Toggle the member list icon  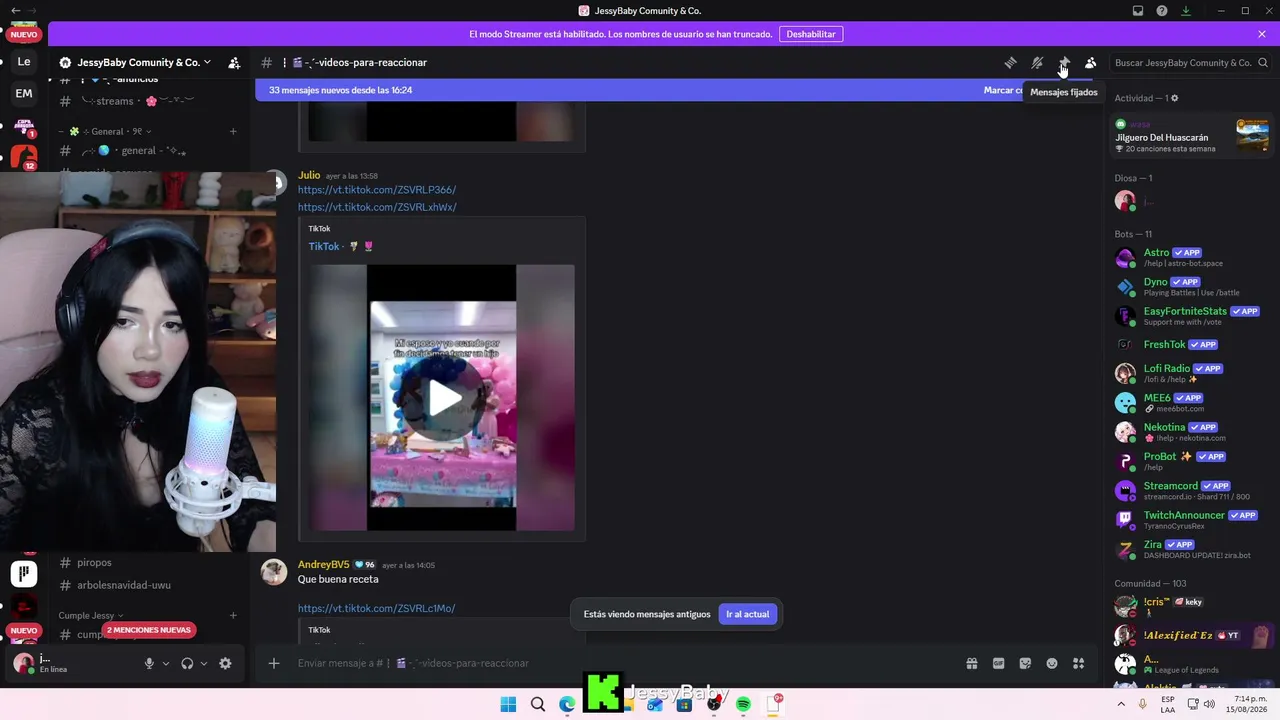pyautogui.click(x=1091, y=62)
